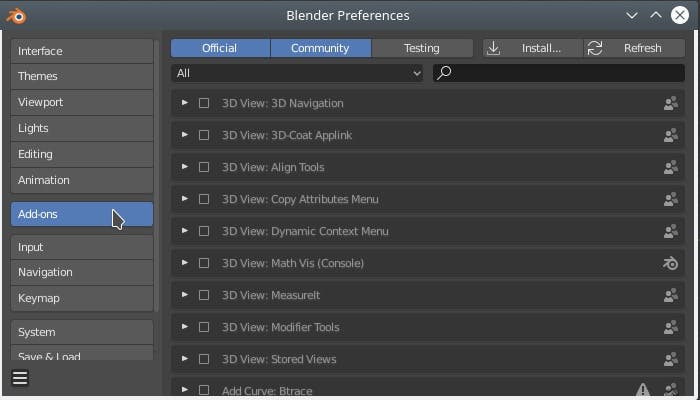Click the Refresh button
Viewport: 700px width, 400px height.
point(634,48)
